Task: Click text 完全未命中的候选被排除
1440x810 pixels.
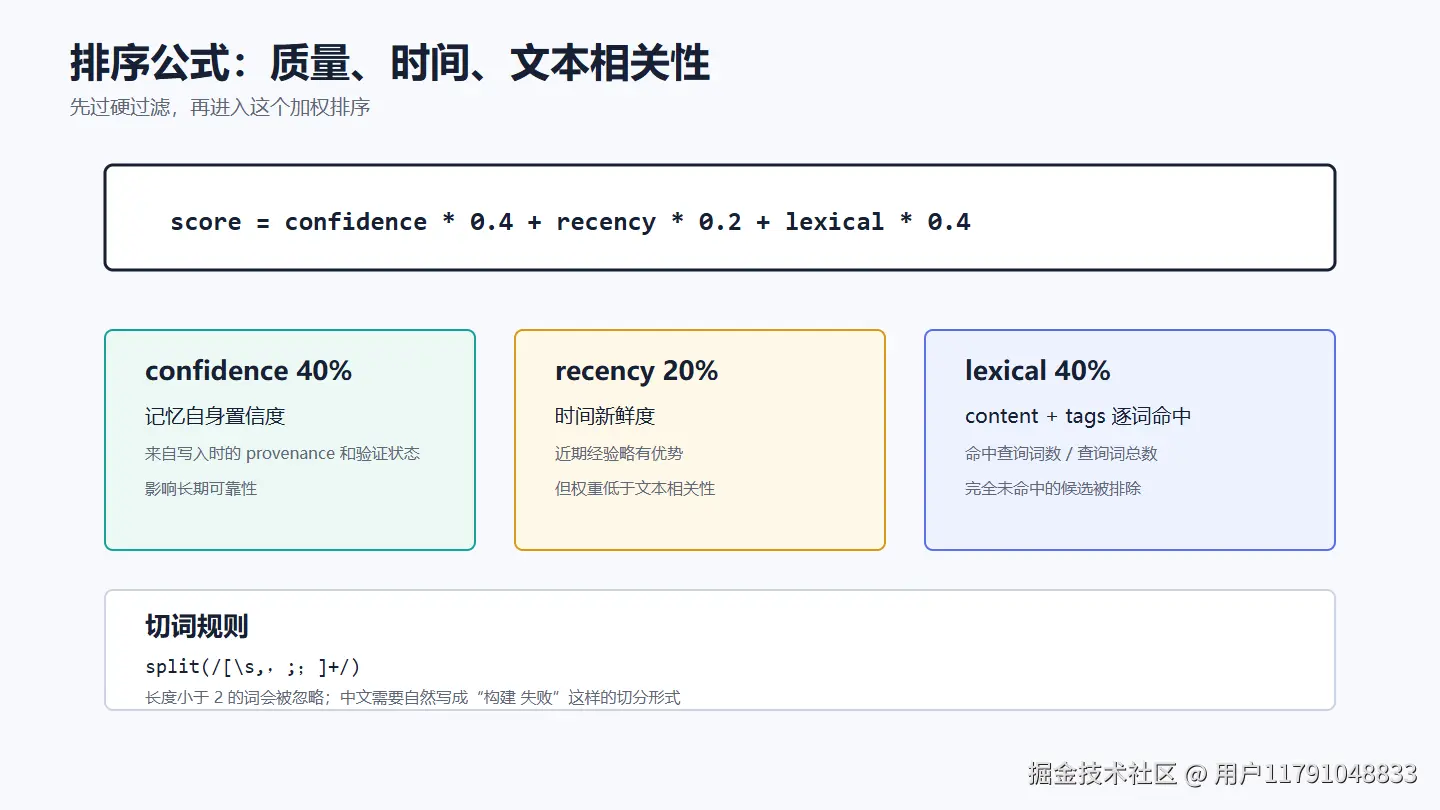Action: point(1053,489)
